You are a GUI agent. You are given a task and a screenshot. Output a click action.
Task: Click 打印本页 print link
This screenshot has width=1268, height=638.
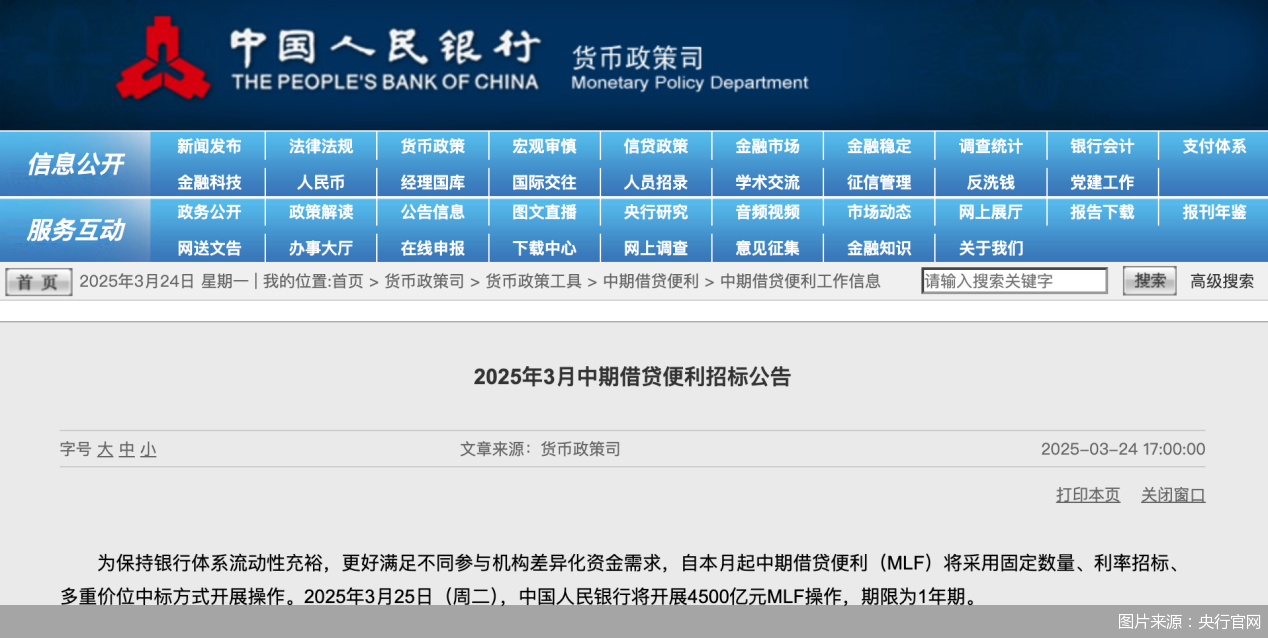tap(1088, 495)
